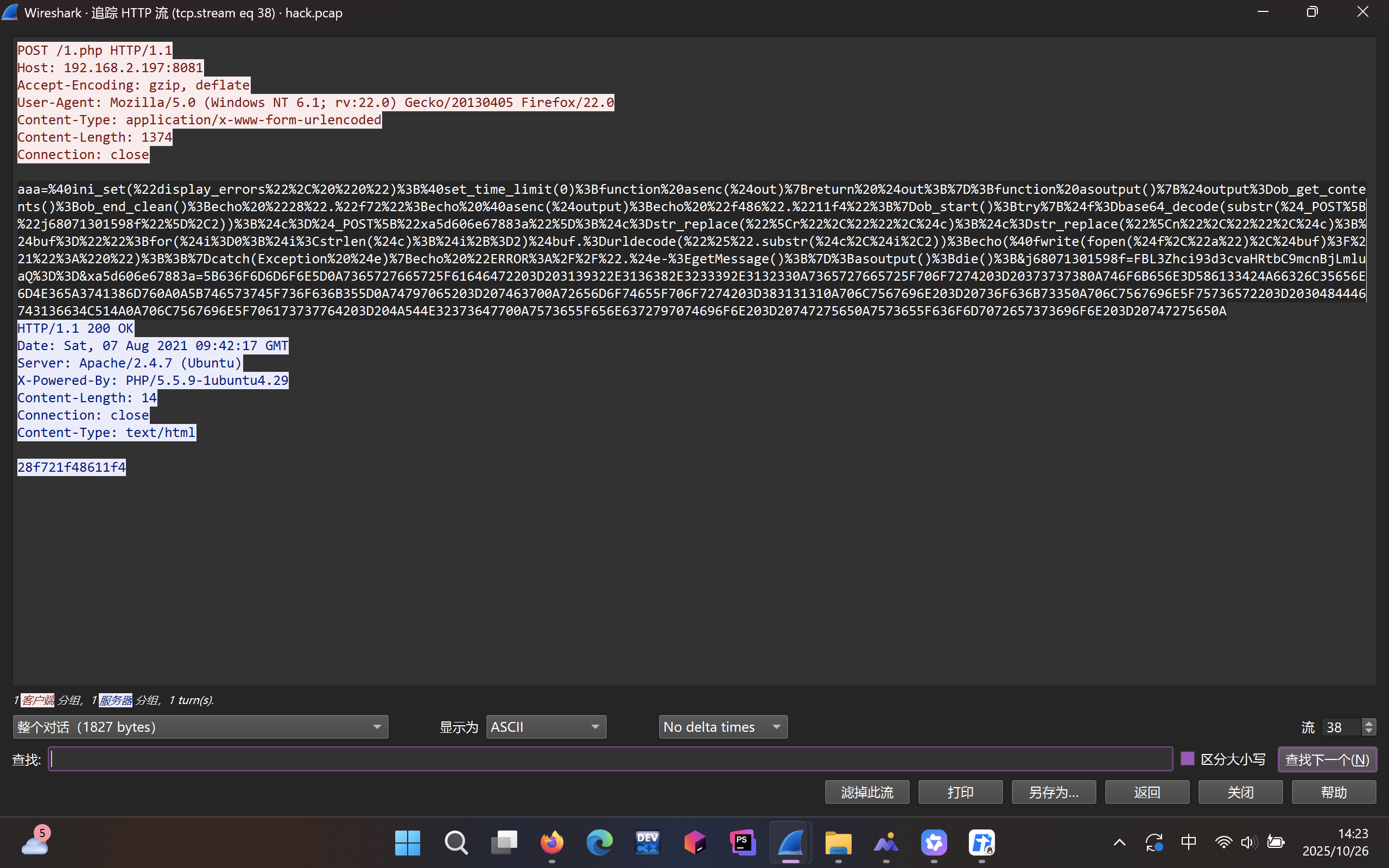Switch the Chinese input method indicator

1189,842
